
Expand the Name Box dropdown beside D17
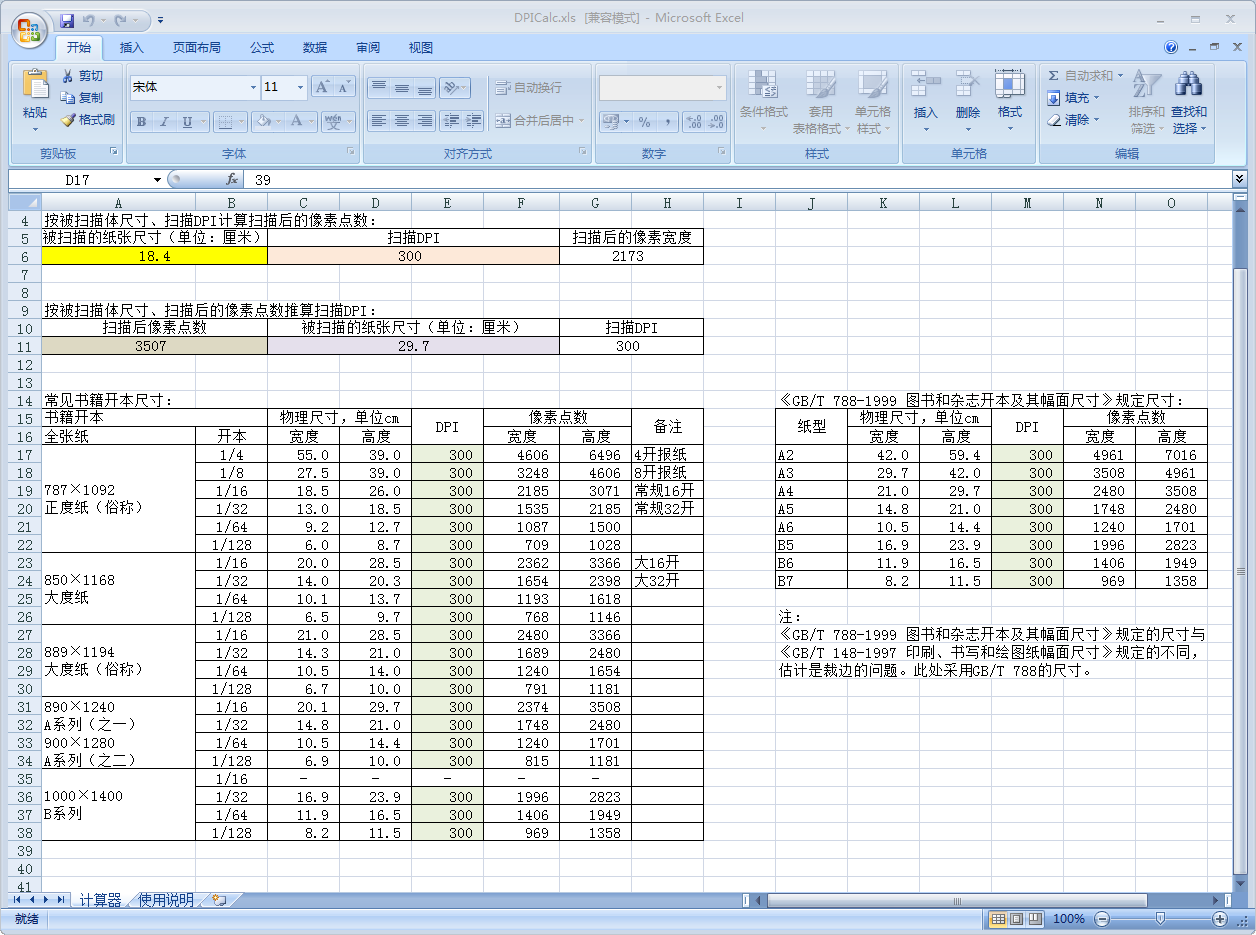pyautogui.click(x=157, y=180)
